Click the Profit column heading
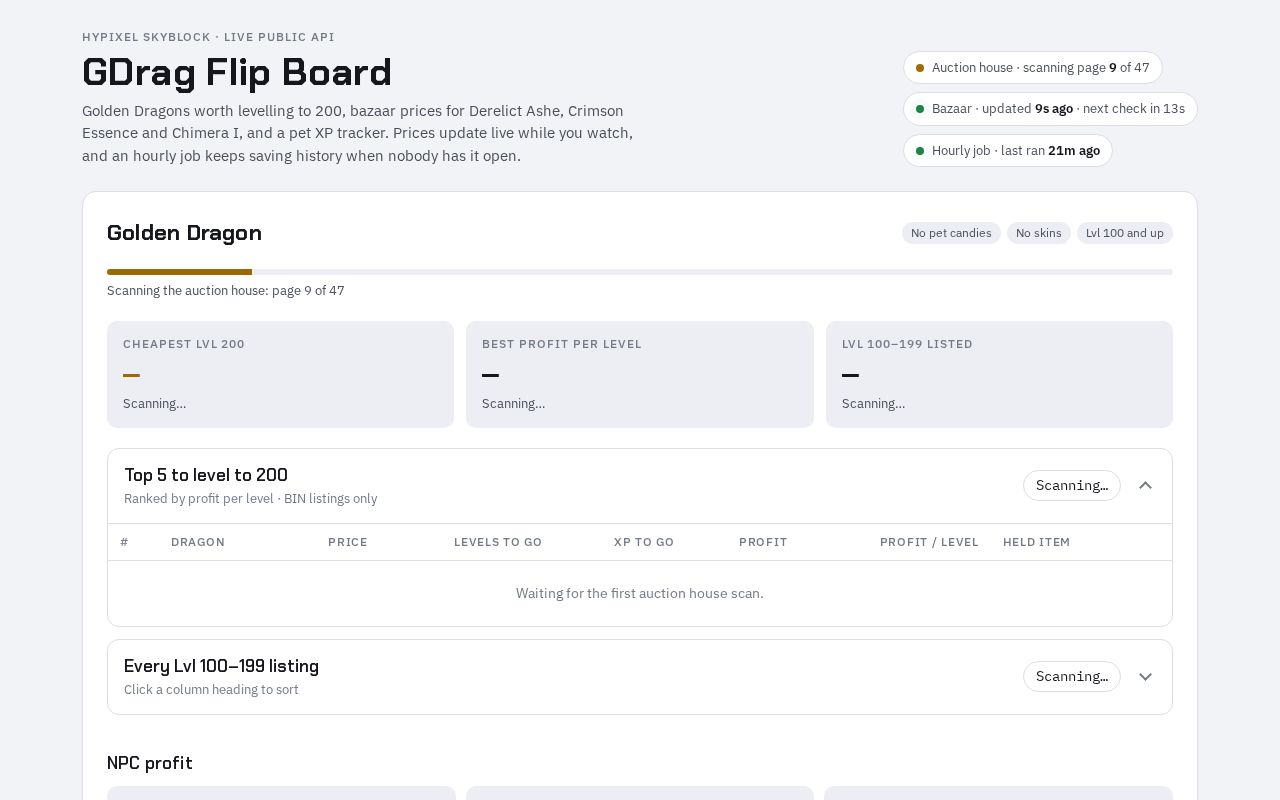This screenshot has height=800, width=1280. (763, 542)
